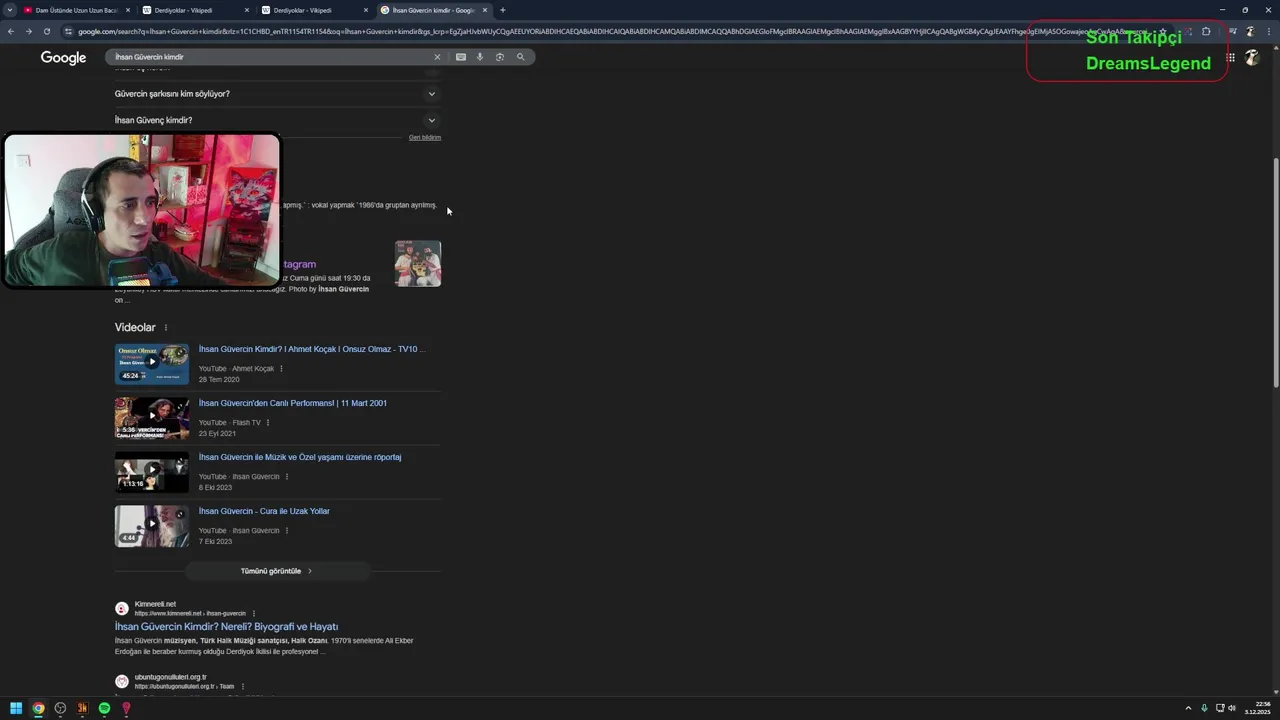This screenshot has height=720, width=1280.
Task: Open the Instagram result photo thumbnail
Action: pos(418,264)
